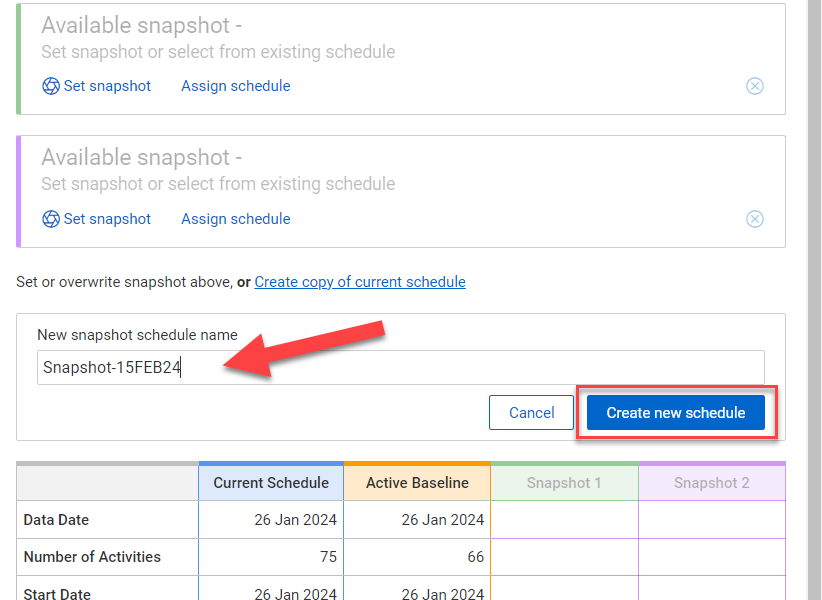Image resolution: width=822 pixels, height=600 pixels.
Task: Click the Active Baseline activities count of 66
Action: click(x=475, y=557)
